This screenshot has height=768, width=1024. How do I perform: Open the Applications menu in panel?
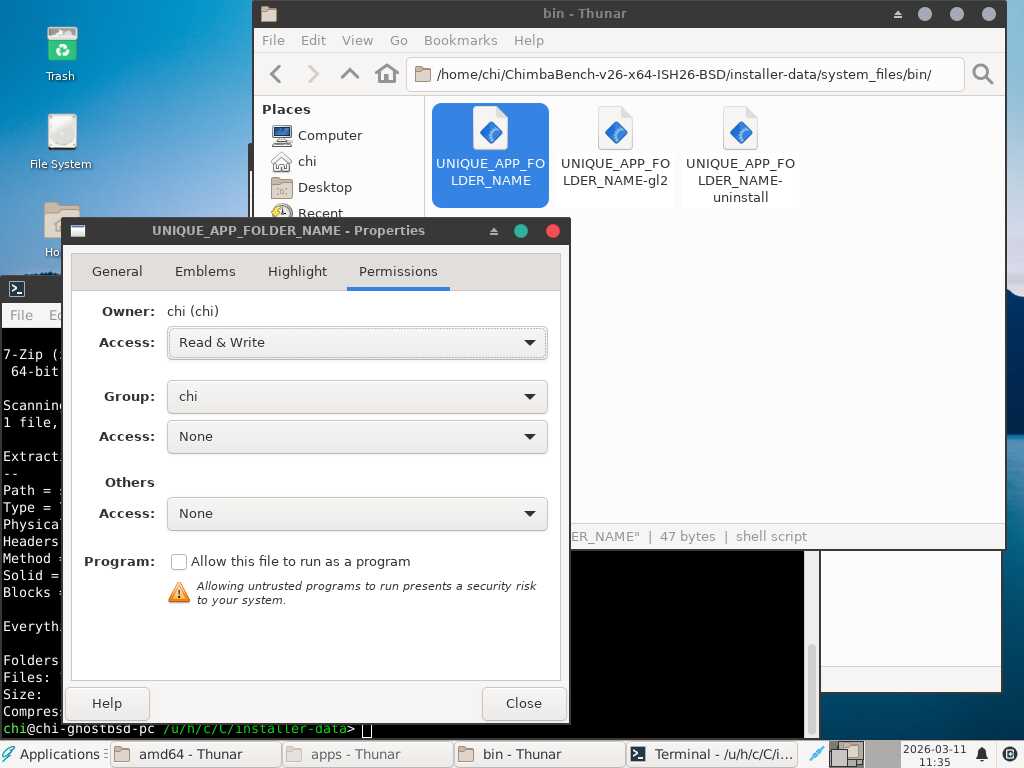(x=54, y=754)
